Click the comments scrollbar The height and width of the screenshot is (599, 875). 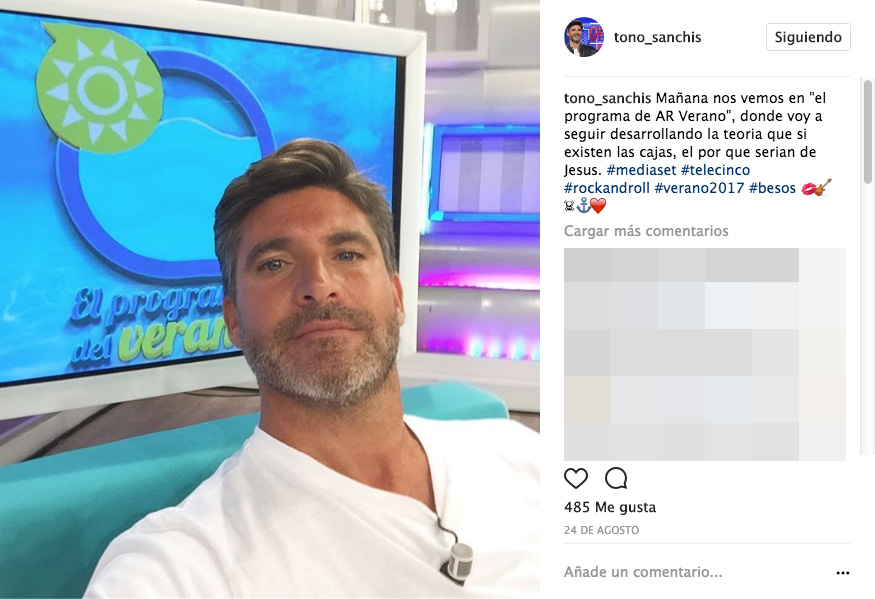tap(868, 132)
